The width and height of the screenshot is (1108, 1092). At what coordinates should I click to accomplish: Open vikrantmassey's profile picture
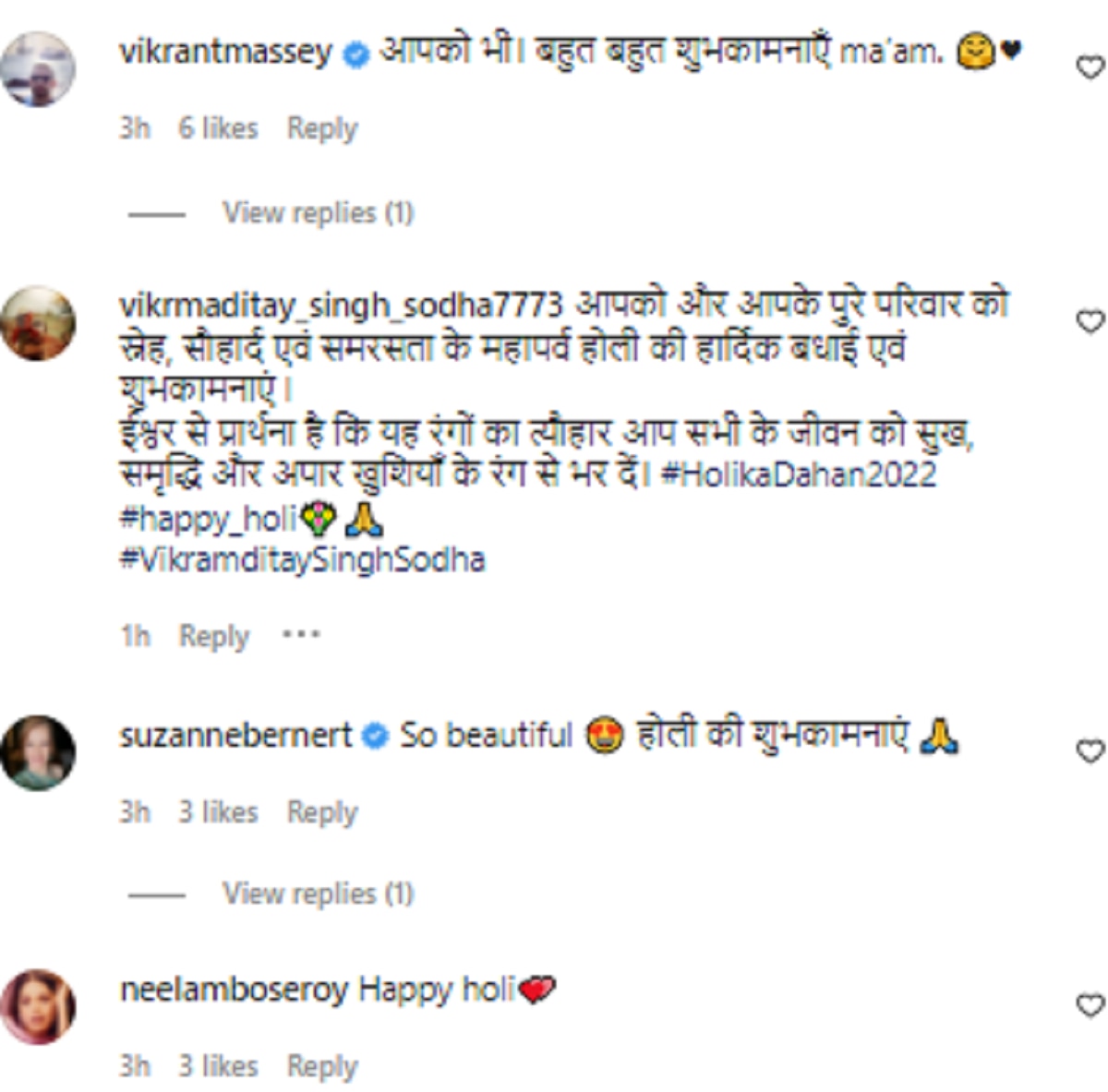(38, 69)
